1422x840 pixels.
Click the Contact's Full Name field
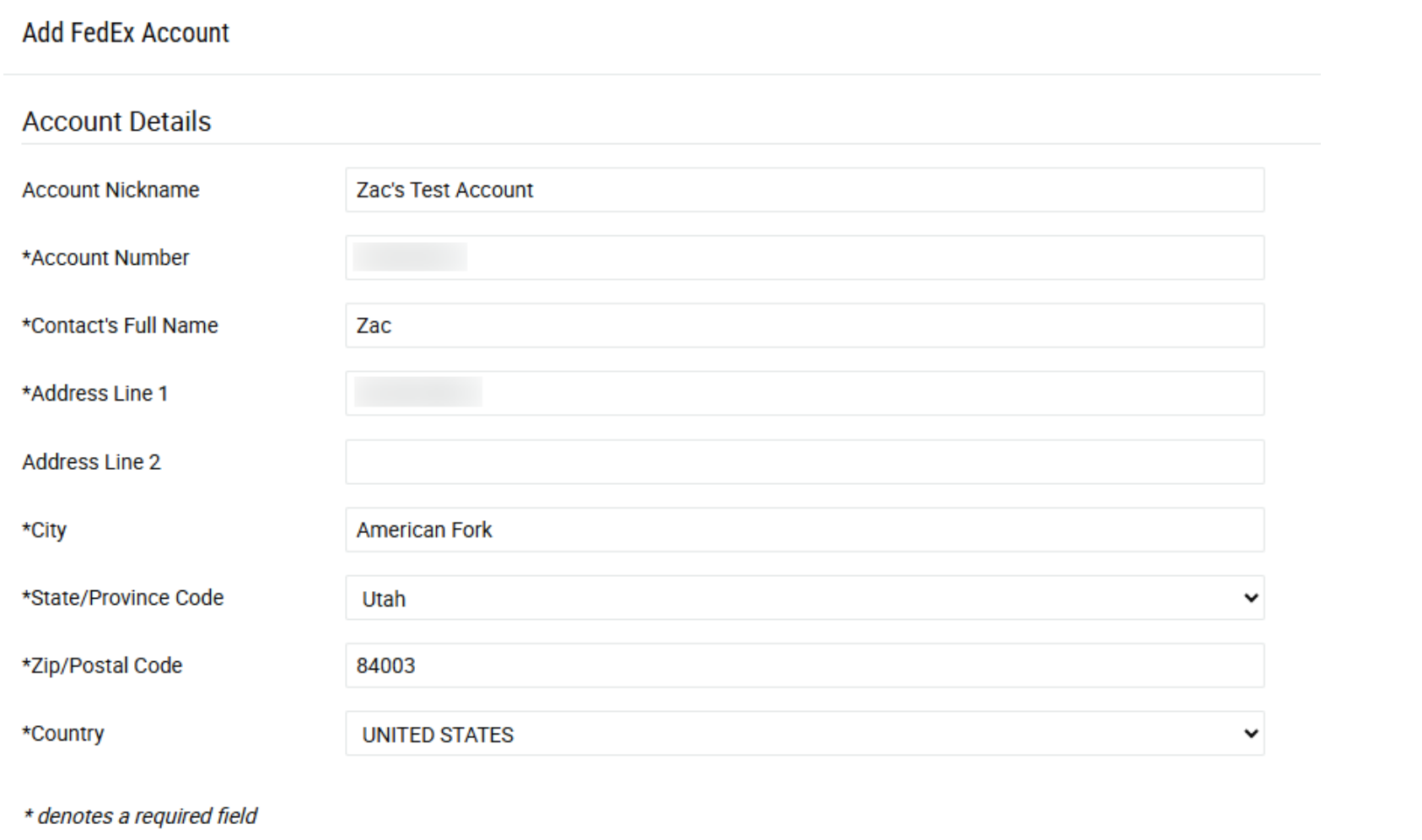804,326
